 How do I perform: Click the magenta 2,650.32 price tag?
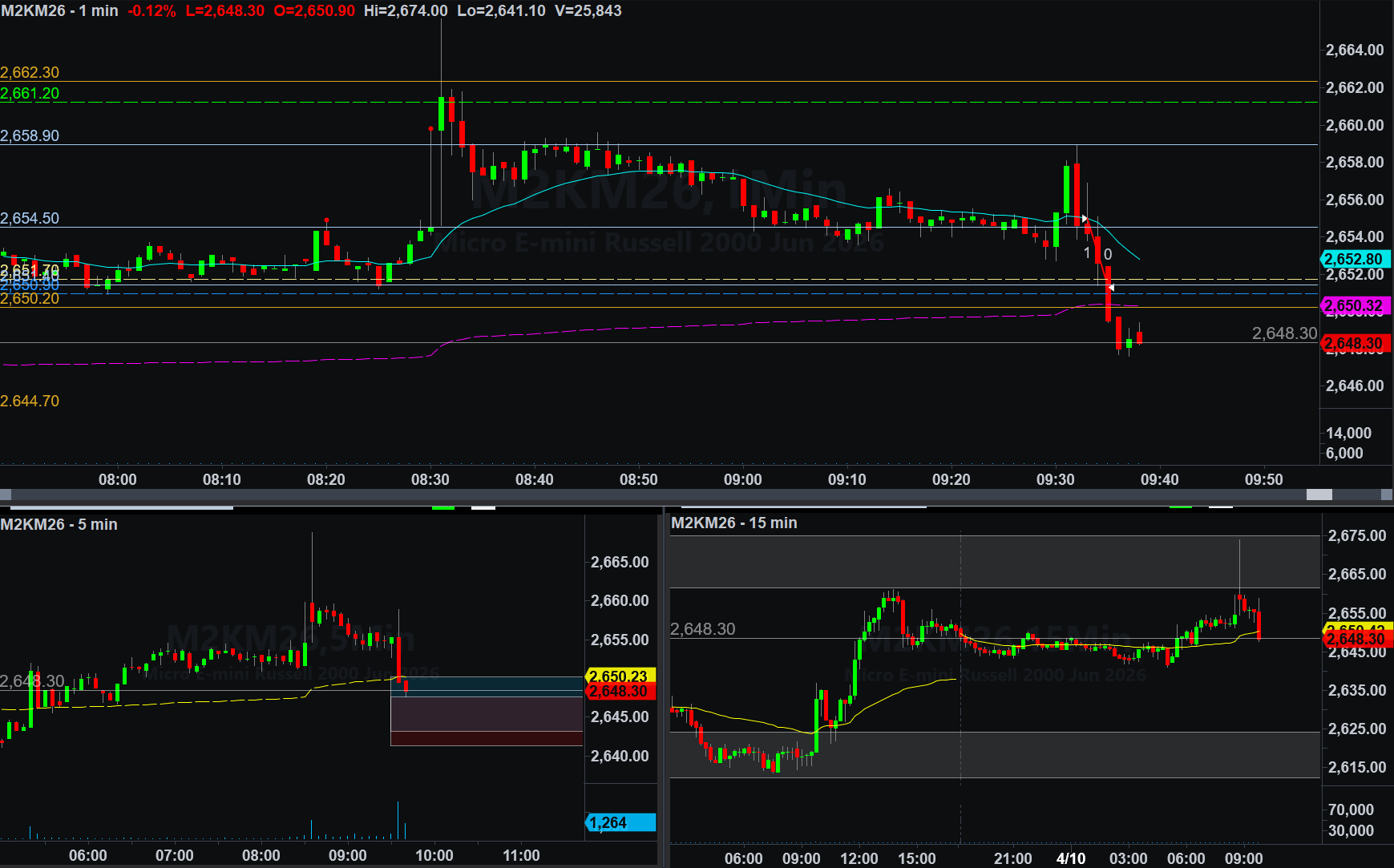tap(1354, 305)
